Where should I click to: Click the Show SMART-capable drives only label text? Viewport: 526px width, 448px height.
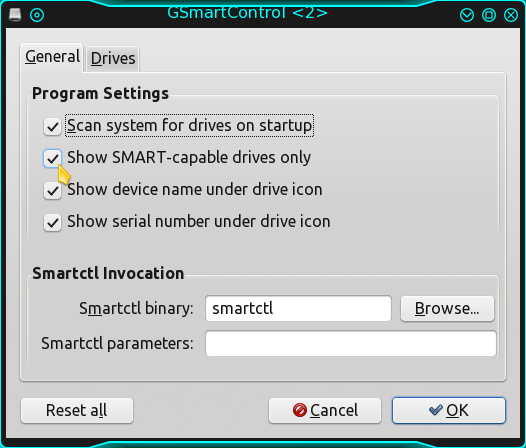click(189, 157)
